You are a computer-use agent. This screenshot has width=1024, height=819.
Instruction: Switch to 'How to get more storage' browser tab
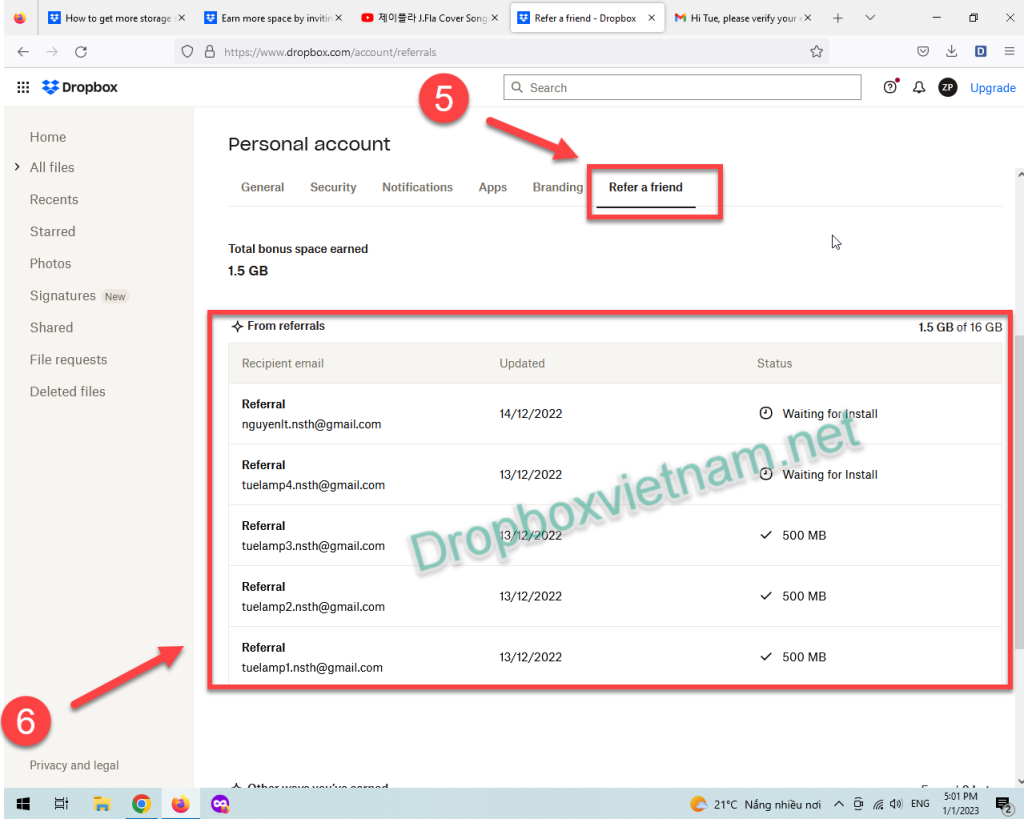[x=118, y=18]
